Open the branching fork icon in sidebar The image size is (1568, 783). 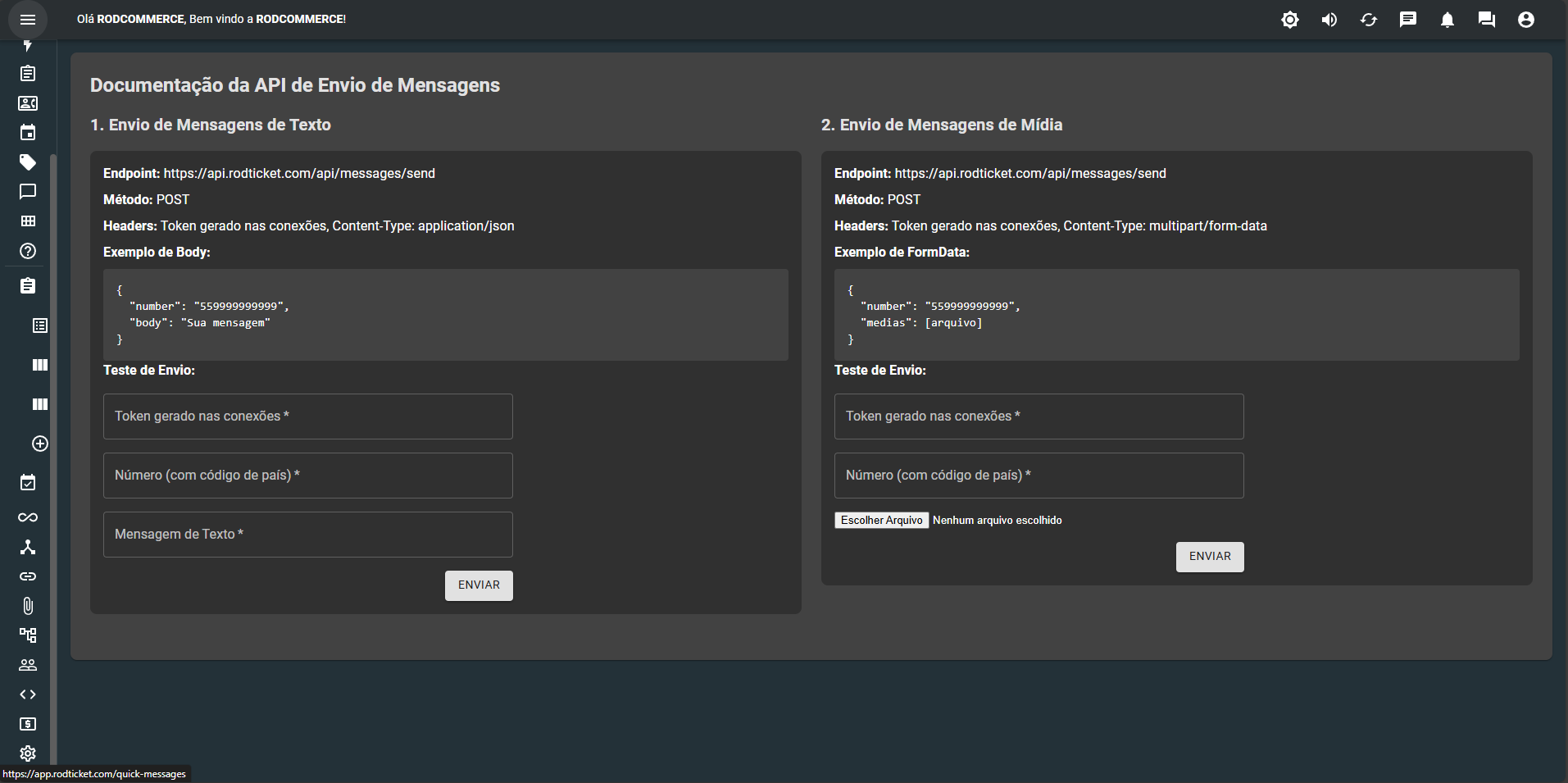28,547
